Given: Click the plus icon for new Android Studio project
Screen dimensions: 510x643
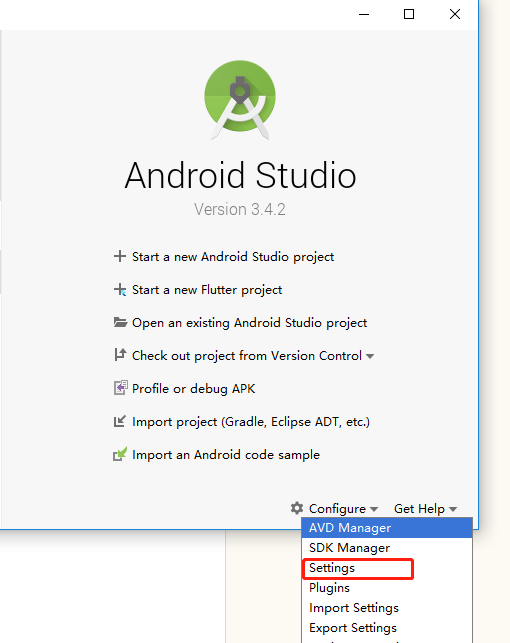Looking at the screenshot, I should 120,256.
